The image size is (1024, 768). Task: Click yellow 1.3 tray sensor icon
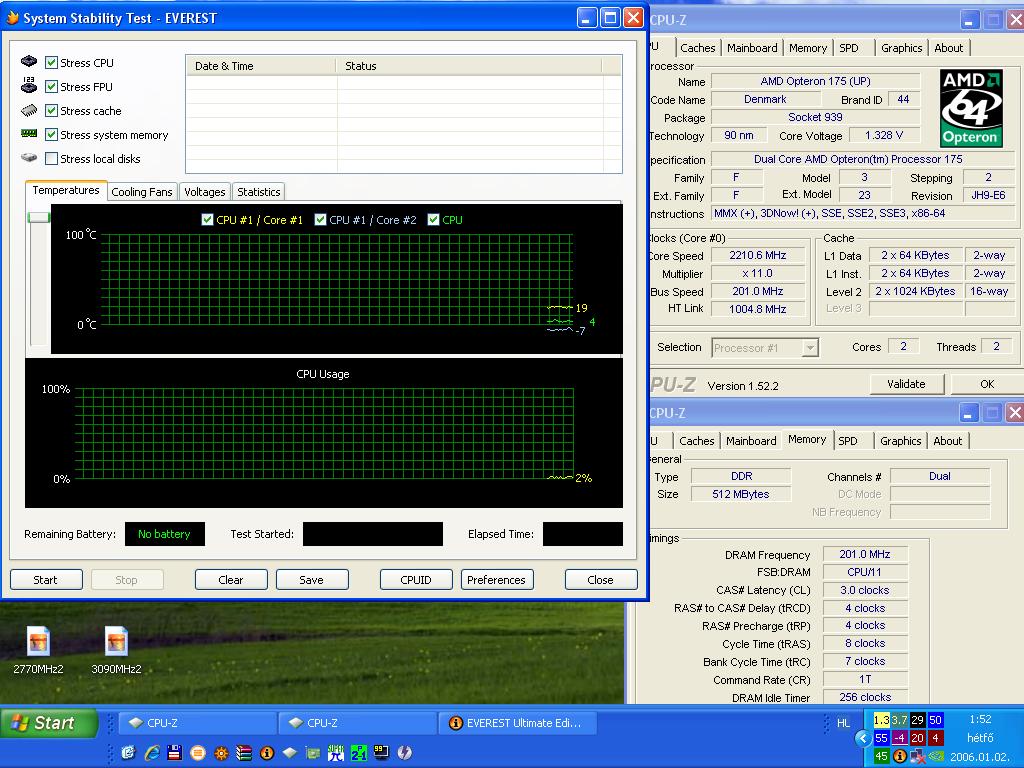click(881, 720)
